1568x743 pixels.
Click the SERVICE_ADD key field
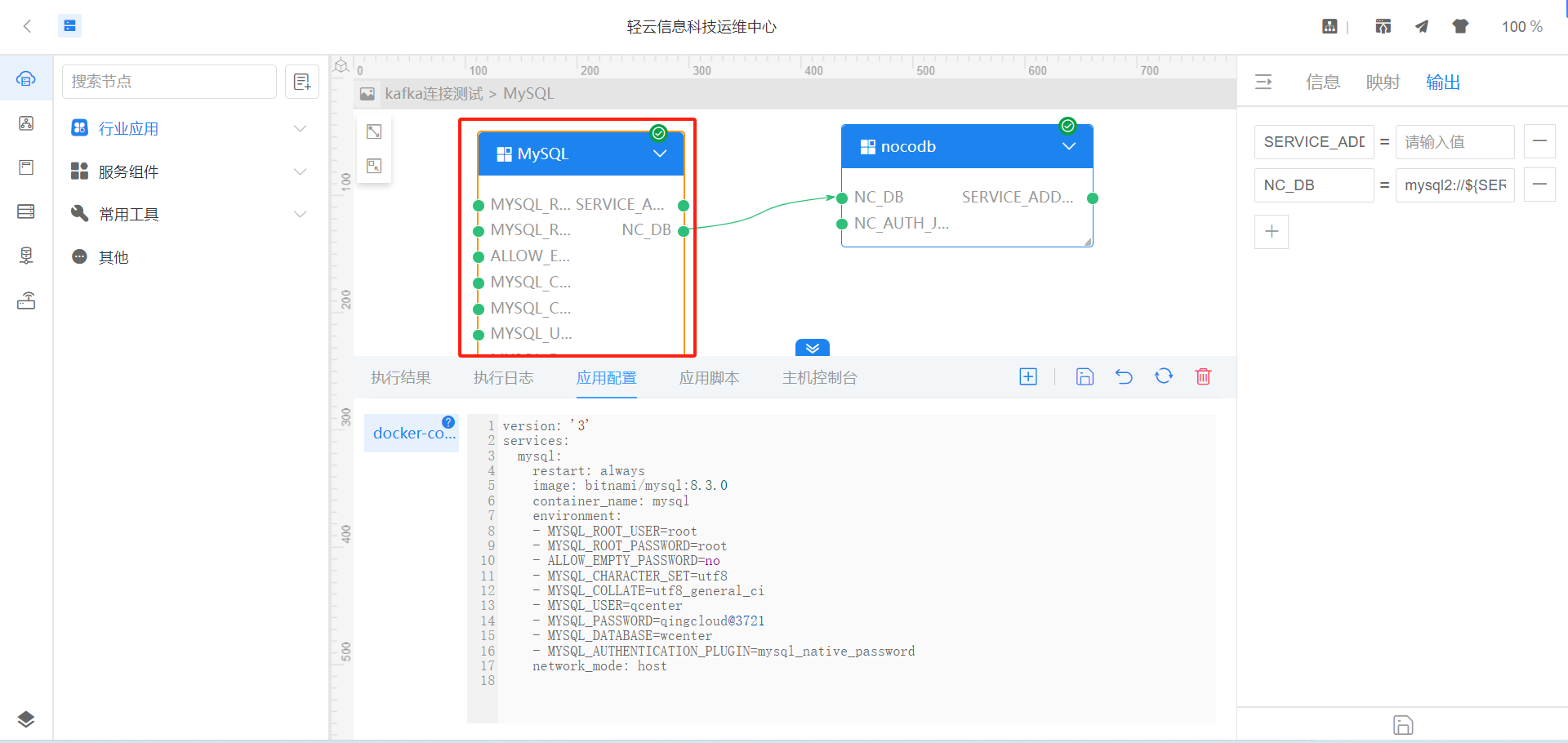(1314, 141)
